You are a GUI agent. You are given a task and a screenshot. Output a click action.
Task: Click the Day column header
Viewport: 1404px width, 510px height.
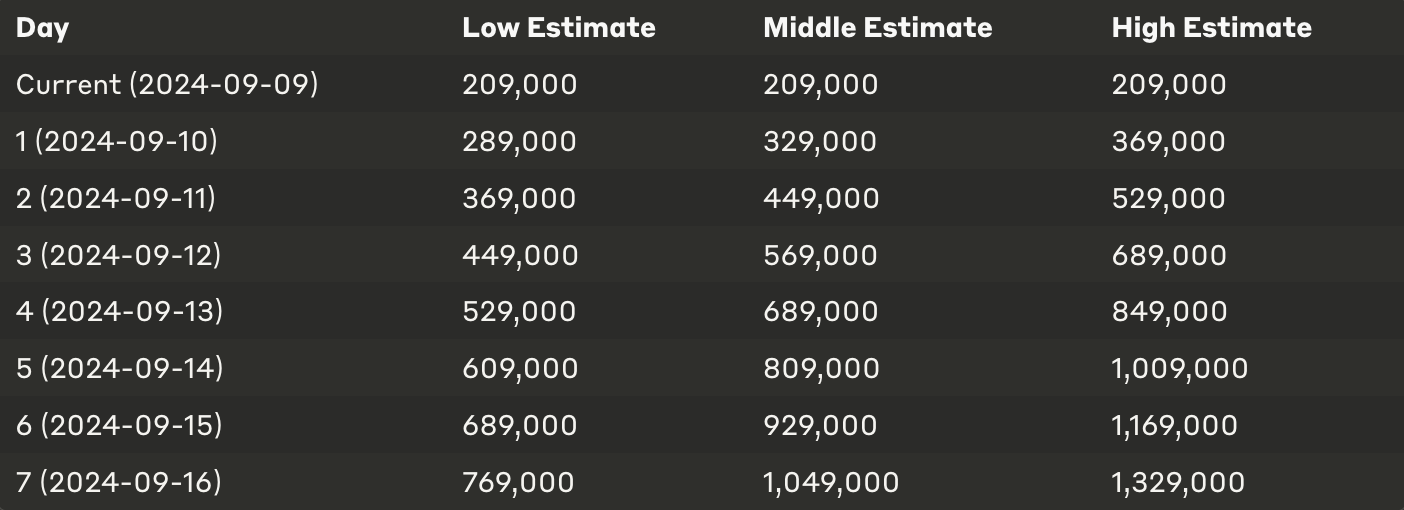click(x=42, y=28)
